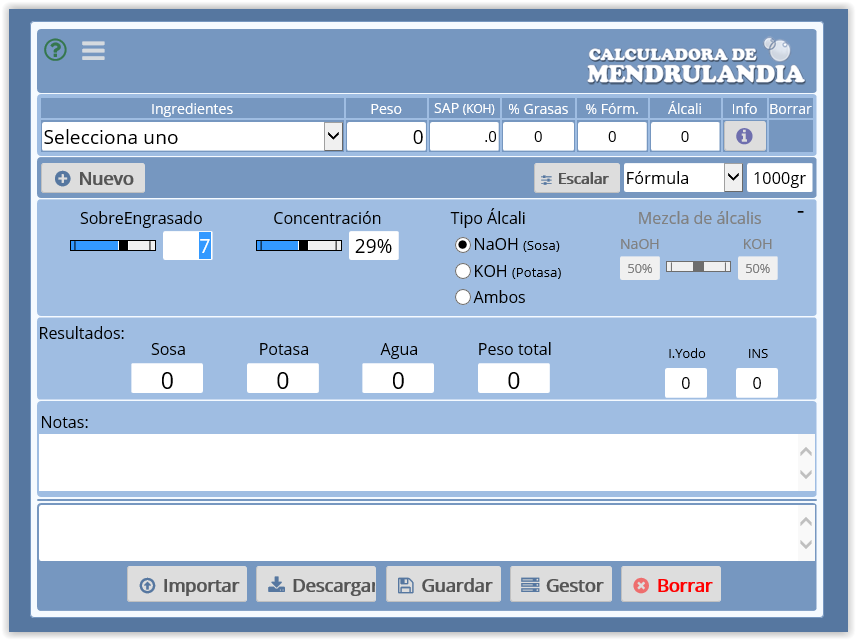Click the Concentración 29% field
The height and width of the screenshot is (640, 856).
tap(374, 246)
